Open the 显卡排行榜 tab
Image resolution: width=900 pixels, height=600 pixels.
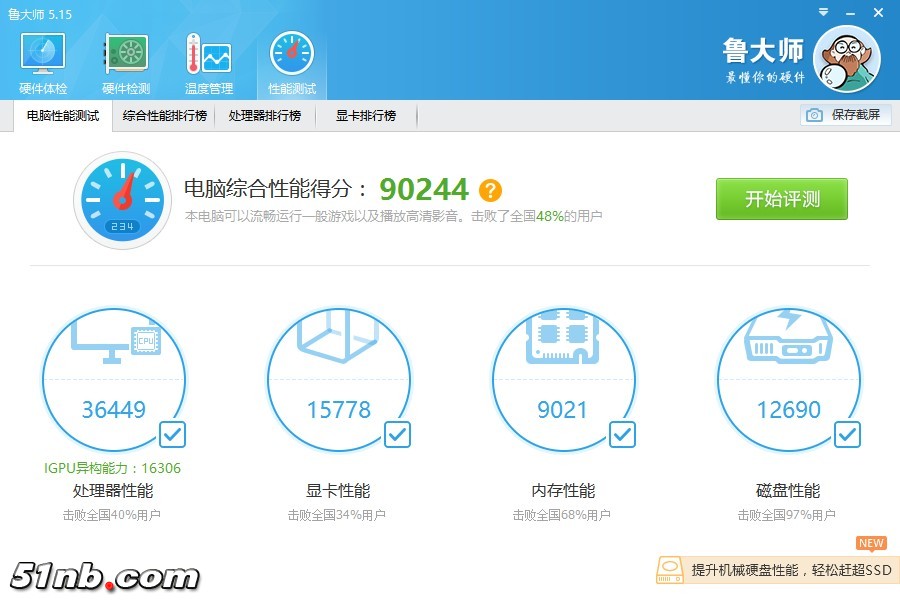[365, 116]
